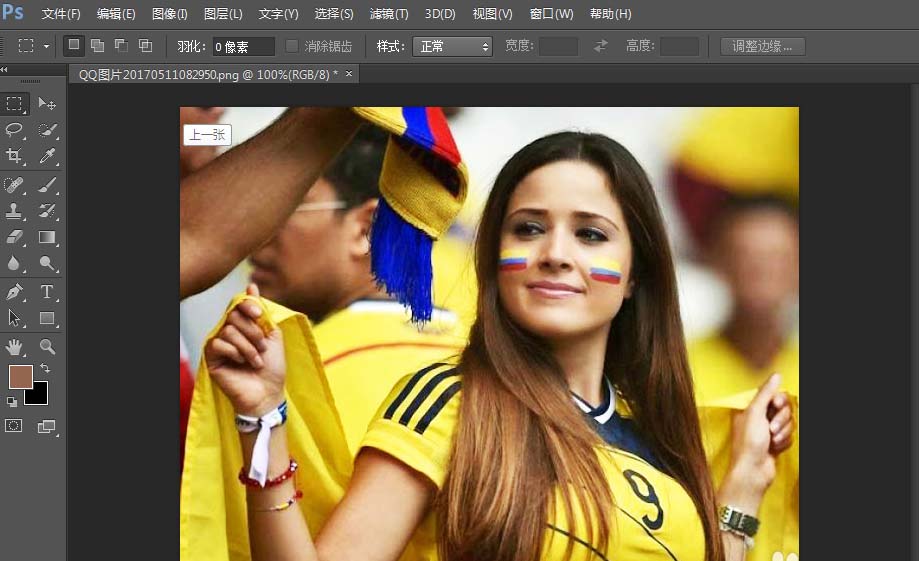Open the 图像(I) menu
The height and width of the screenshot is (561, 919).
[169, 13]
